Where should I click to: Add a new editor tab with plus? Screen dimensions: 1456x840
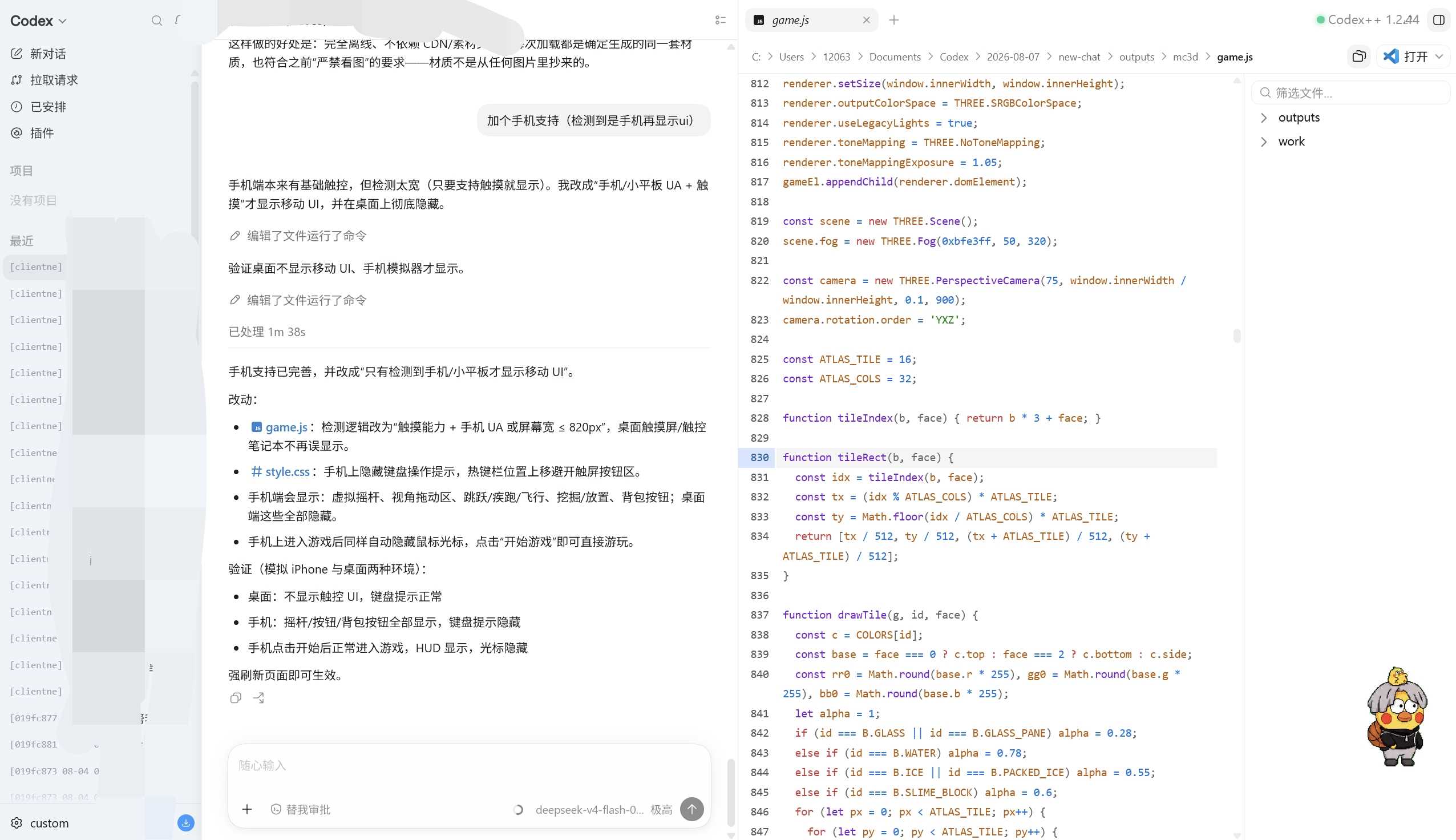[894, 20]
